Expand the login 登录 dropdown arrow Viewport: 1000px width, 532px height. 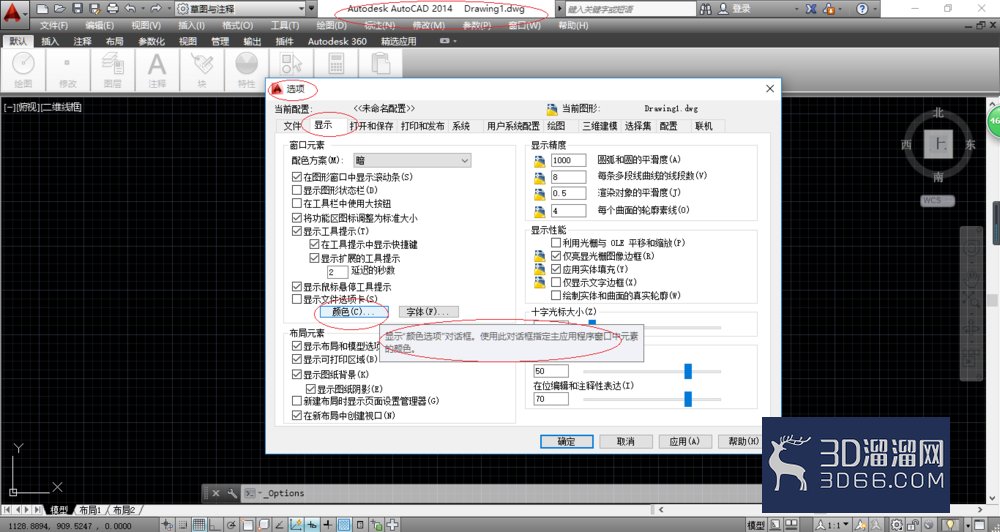[797, 9]
